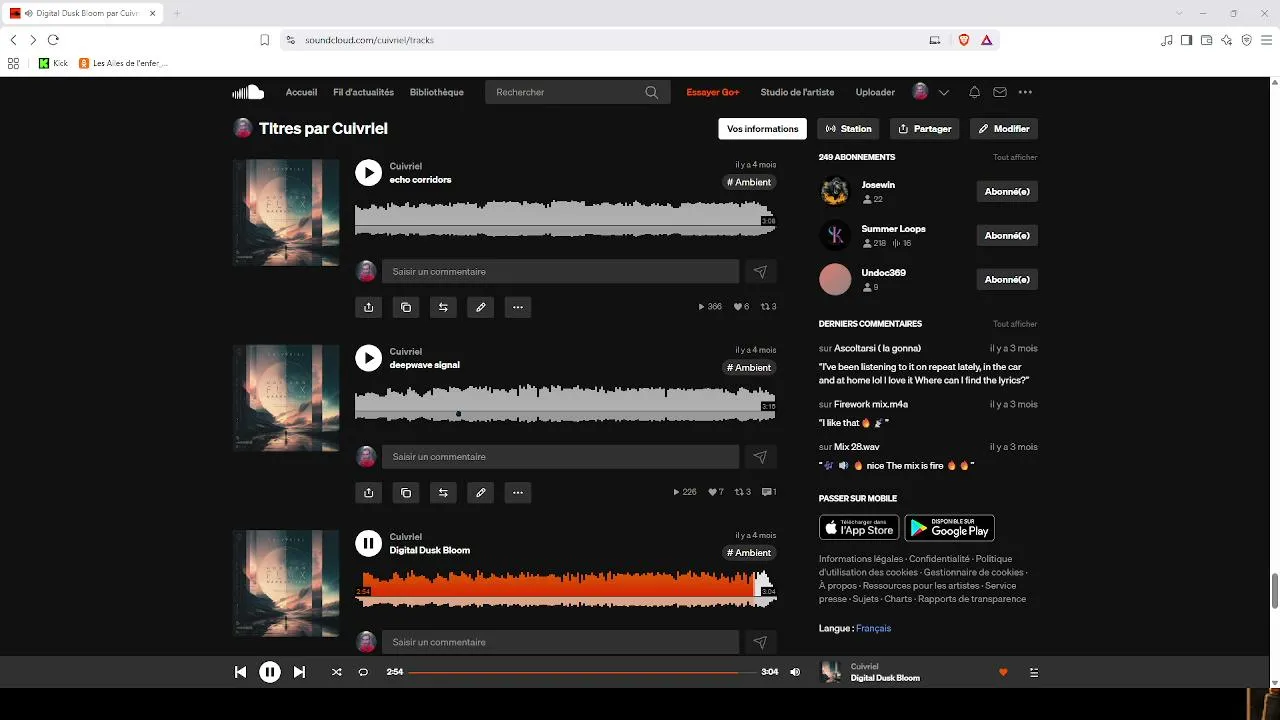The height and width of the screenshot is (720, 1280).
Task: Change language via the Français link
Action: coord(873,628)
